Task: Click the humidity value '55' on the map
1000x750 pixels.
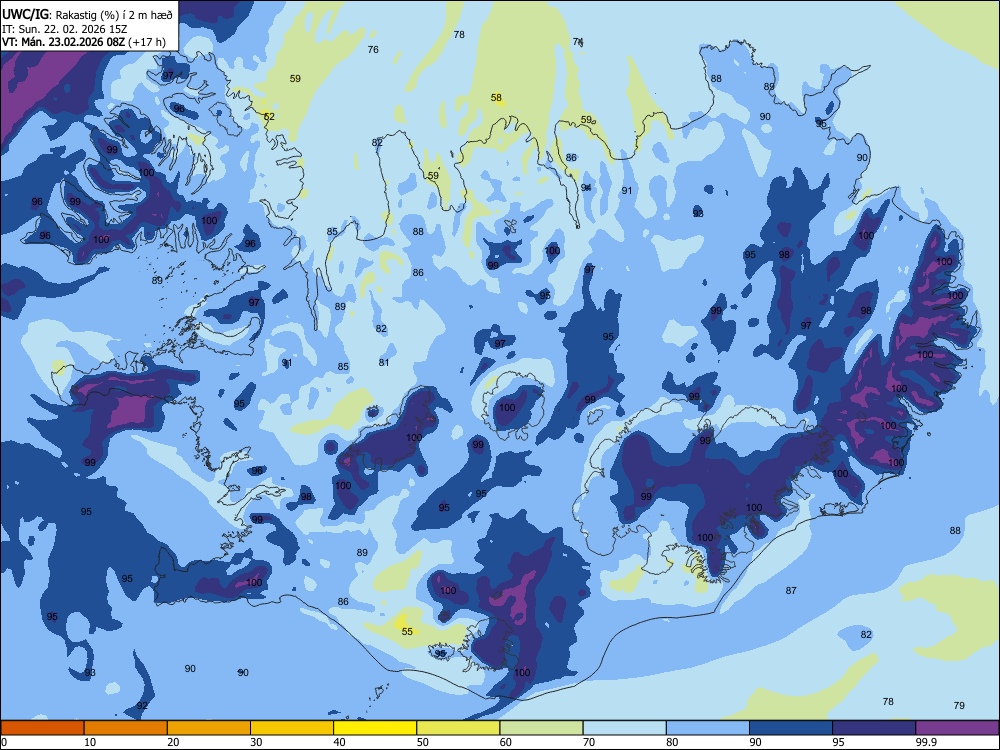Action: (407, 631)
